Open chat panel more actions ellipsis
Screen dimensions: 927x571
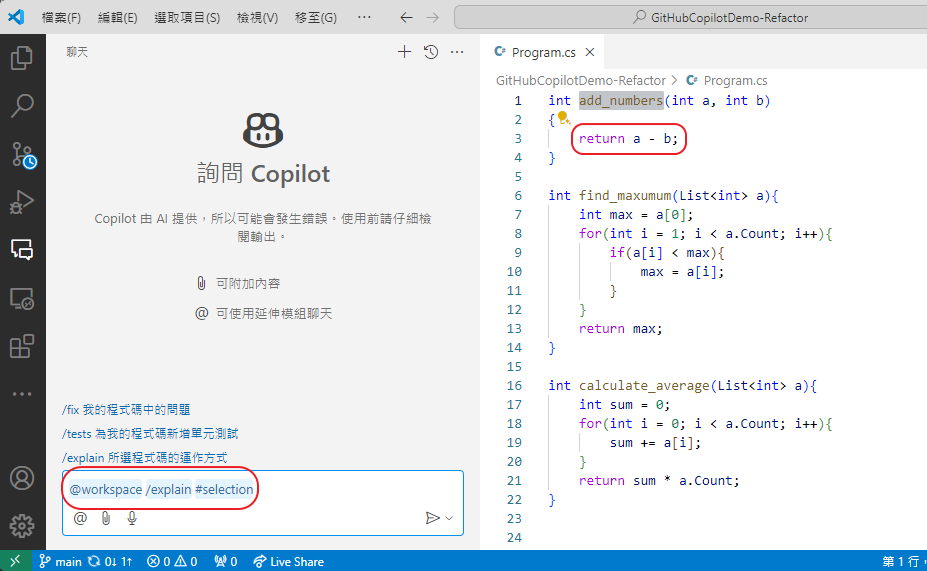[x=457, y=52]
